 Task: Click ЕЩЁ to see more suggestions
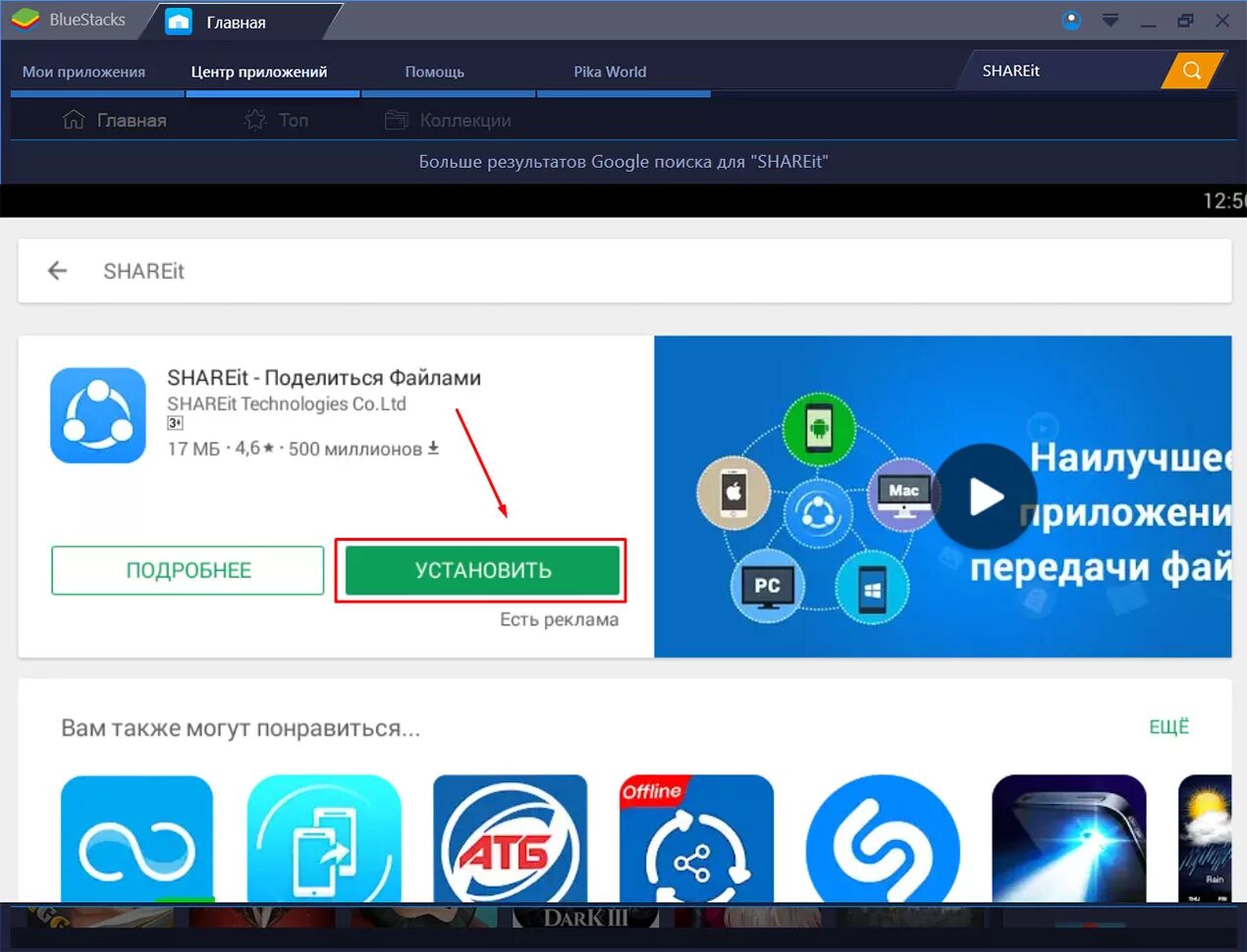(1168, 726)
